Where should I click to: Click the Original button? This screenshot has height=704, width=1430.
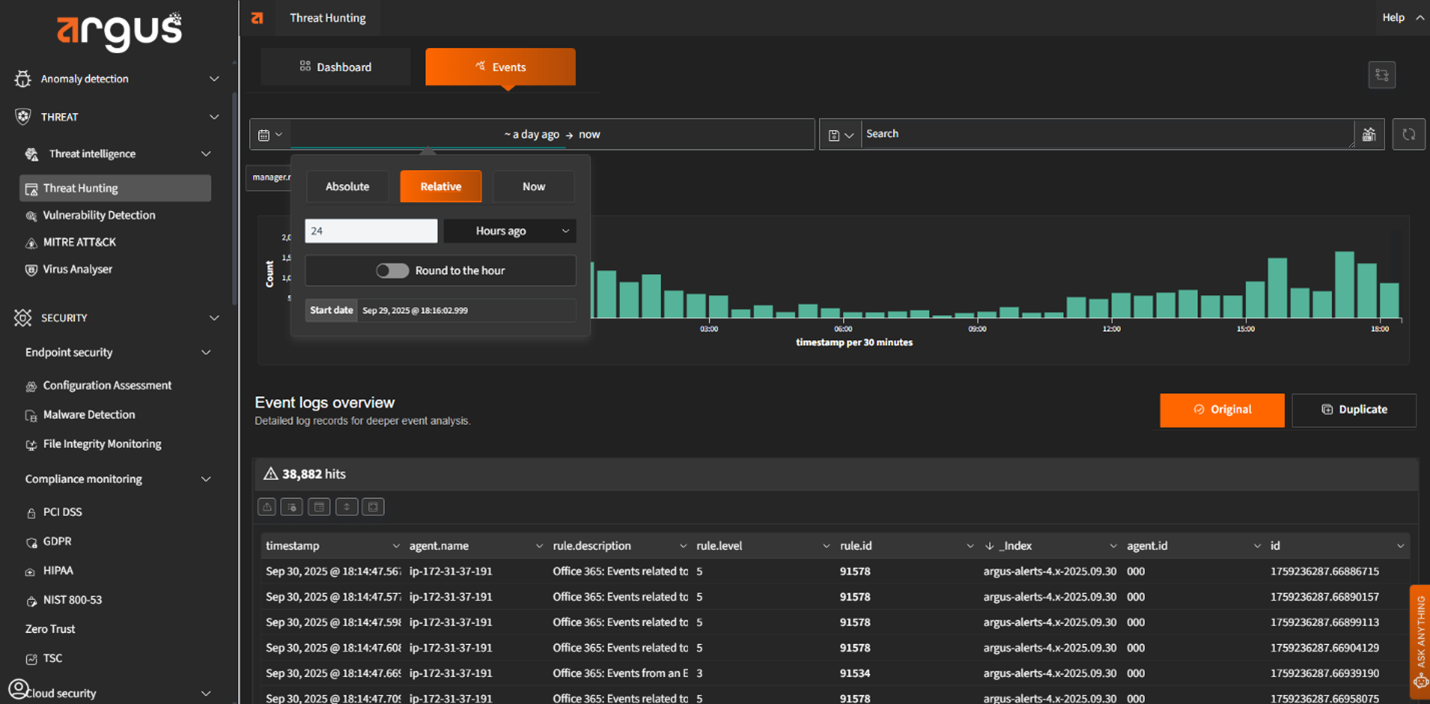click(1221, 410)
